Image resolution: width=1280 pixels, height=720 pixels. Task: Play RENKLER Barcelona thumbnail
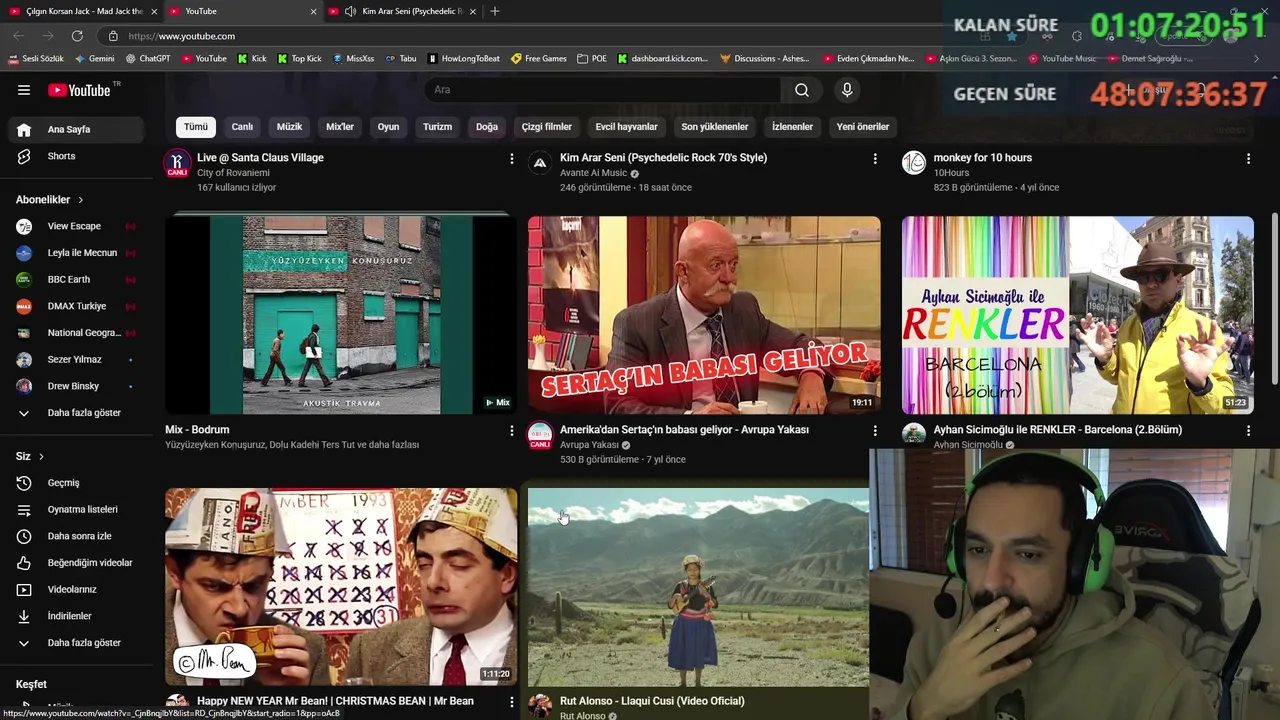(1078, 315)
